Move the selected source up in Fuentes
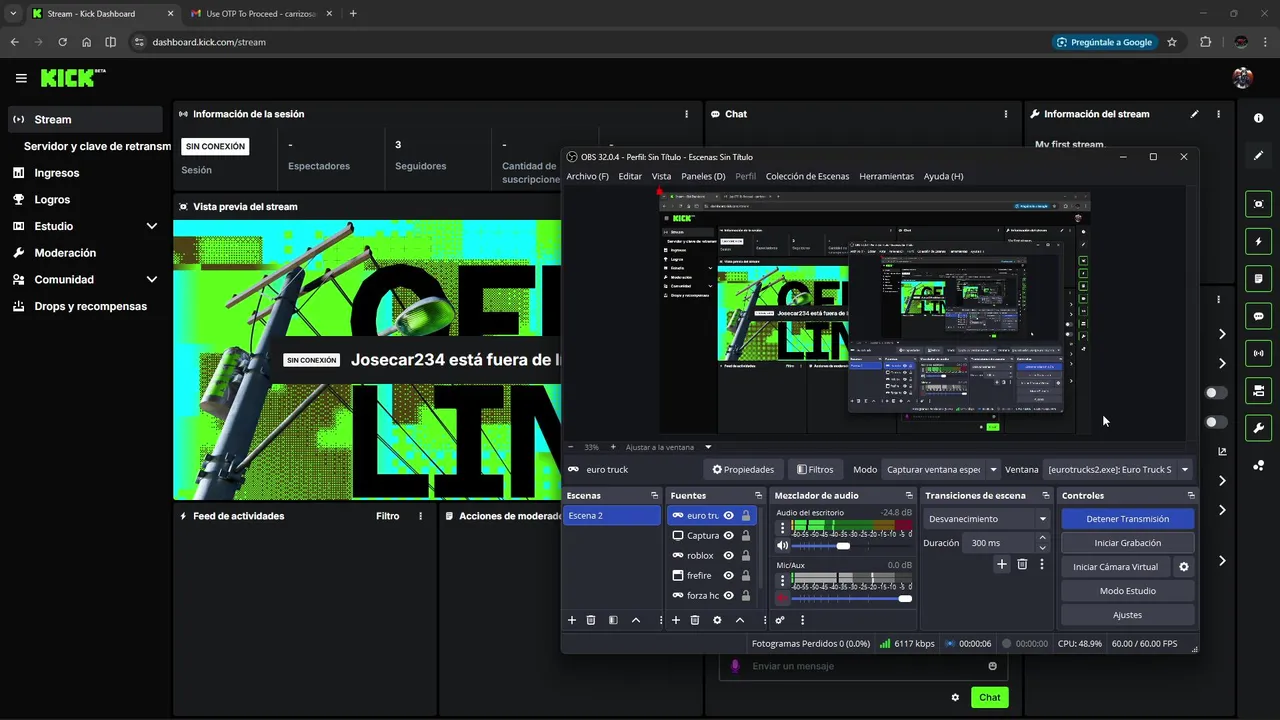This screenshot has width=1280, height=720. point(740,620)
